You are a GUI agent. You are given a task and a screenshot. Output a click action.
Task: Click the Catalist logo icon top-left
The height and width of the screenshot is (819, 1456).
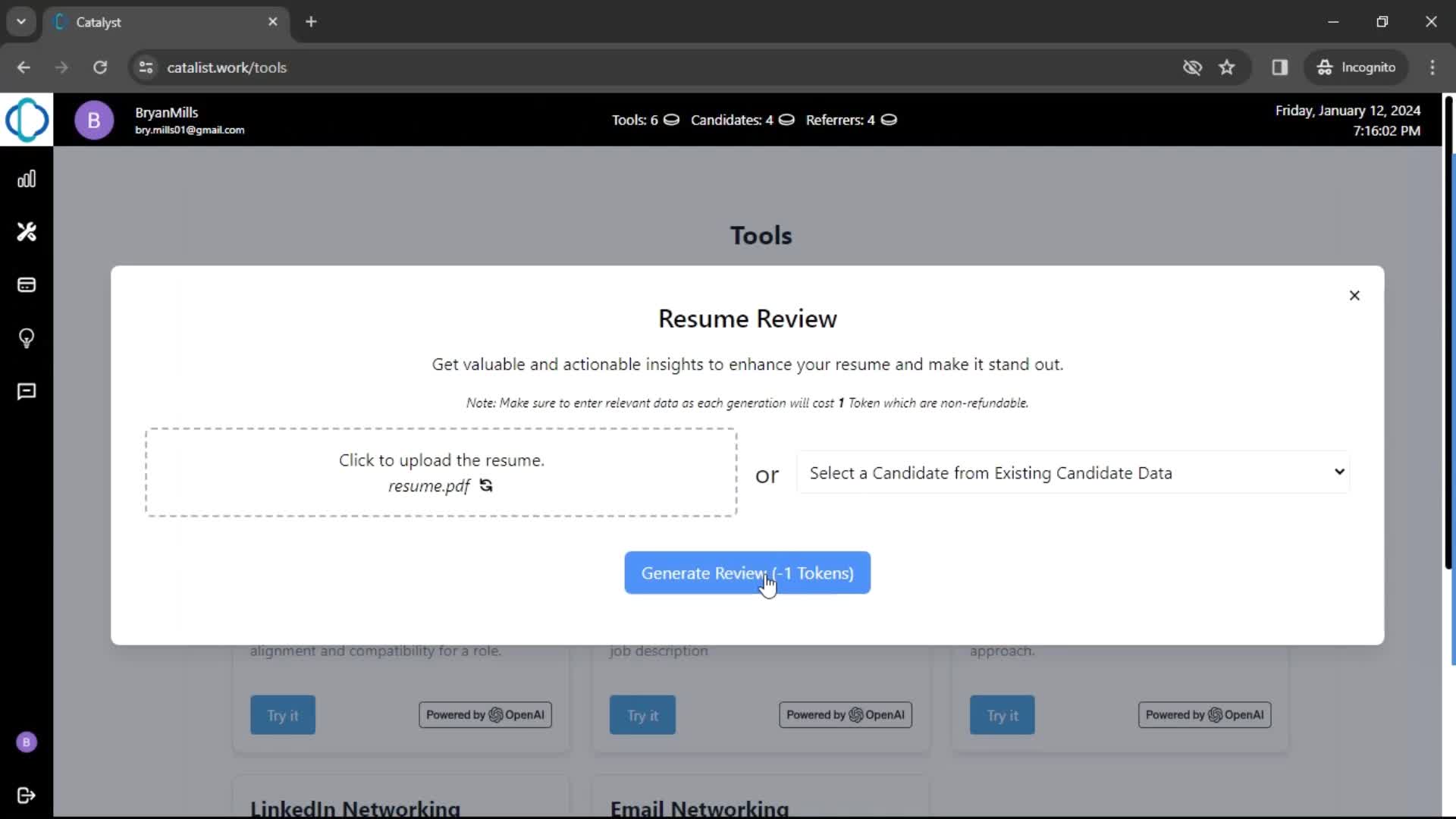(26, 120)
